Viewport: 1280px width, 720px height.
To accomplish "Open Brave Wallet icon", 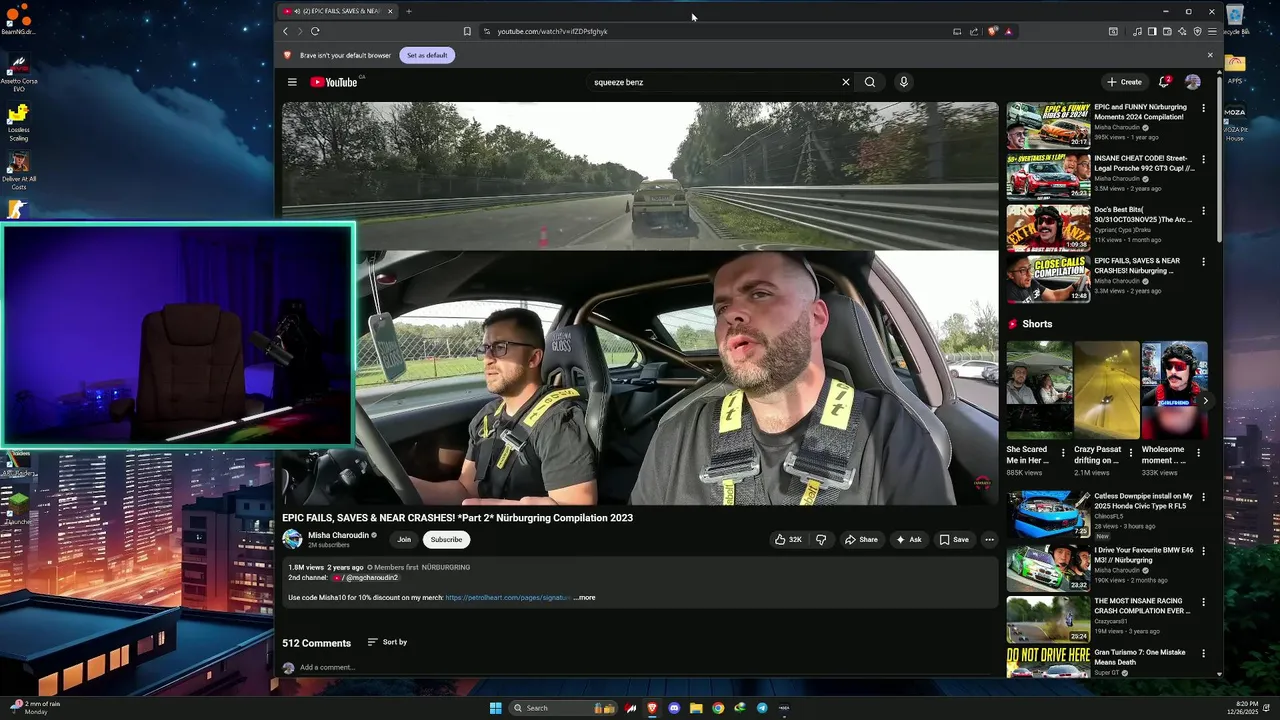I will pyautogui.click(x=1167, y=31).
